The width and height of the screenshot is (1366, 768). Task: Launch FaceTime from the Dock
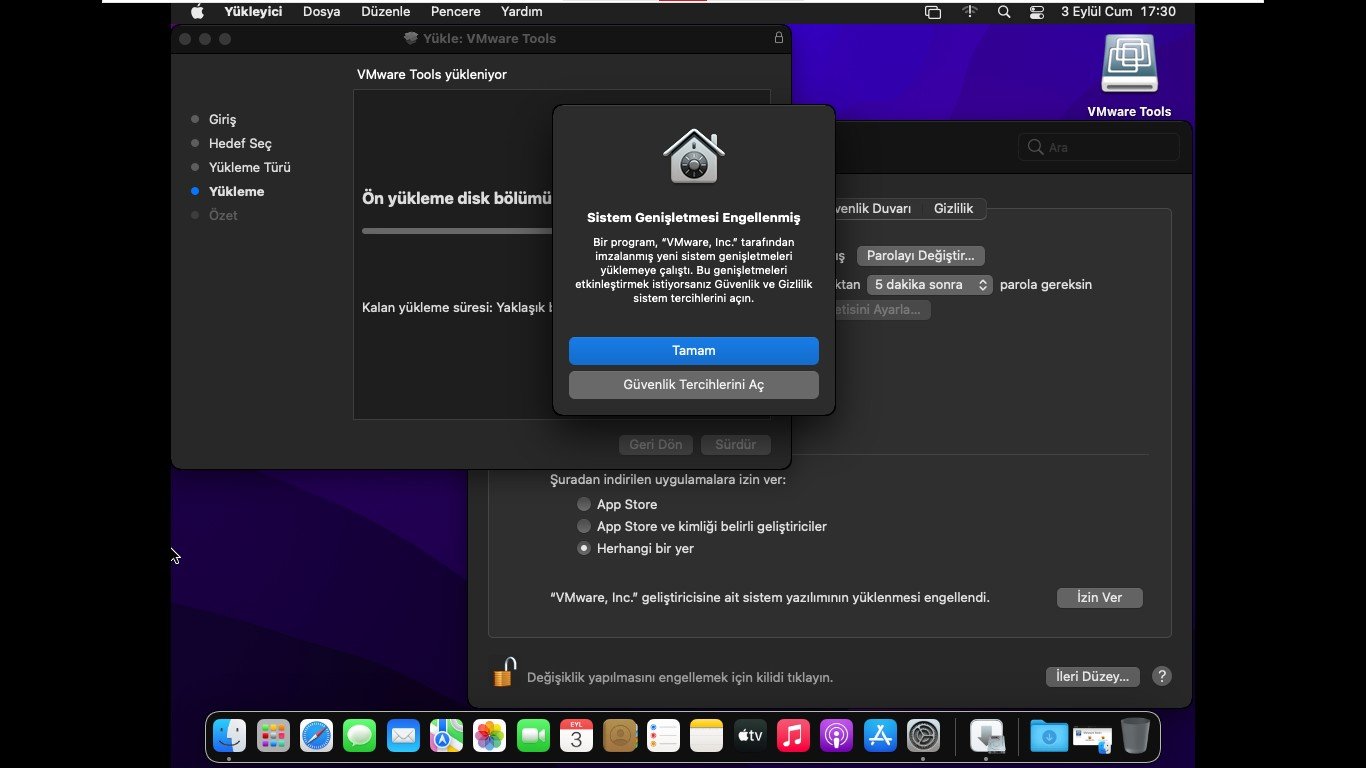coord(534,737)
